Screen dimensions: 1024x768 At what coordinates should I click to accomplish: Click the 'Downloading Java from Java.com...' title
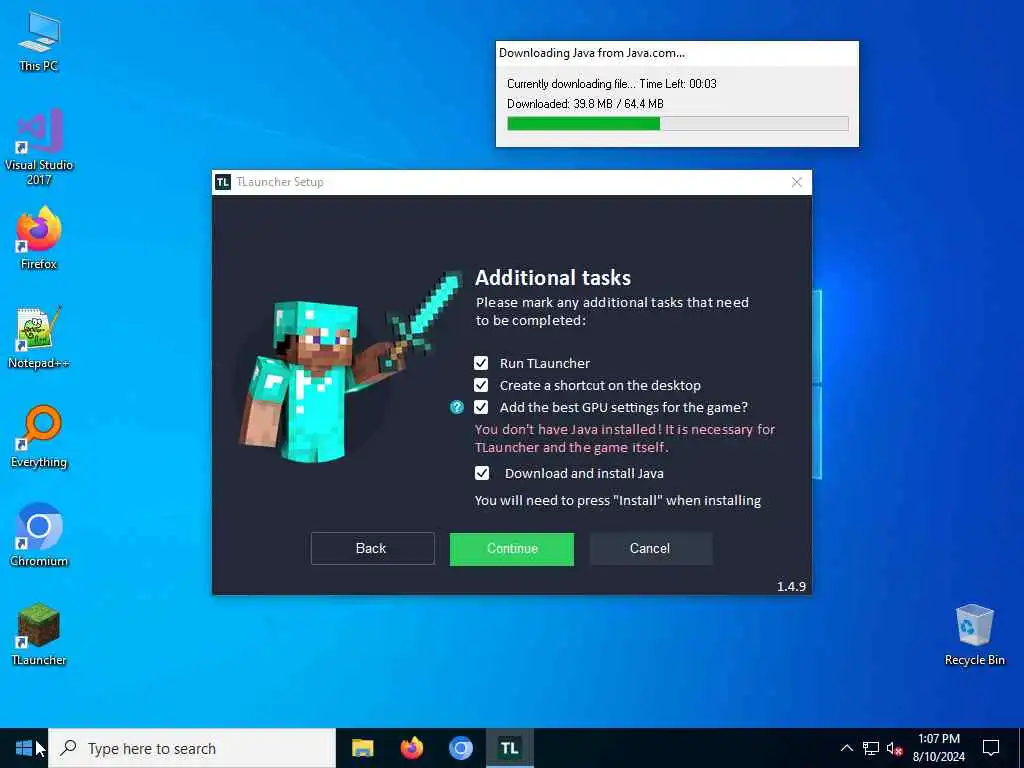point(592,53)
